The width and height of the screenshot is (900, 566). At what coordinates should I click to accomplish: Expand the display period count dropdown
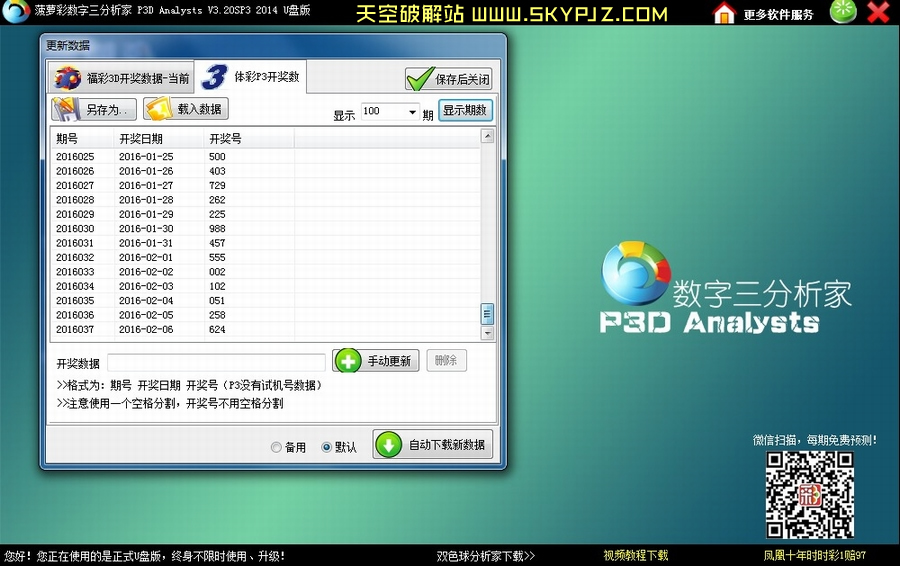click(x=412, y=112)
